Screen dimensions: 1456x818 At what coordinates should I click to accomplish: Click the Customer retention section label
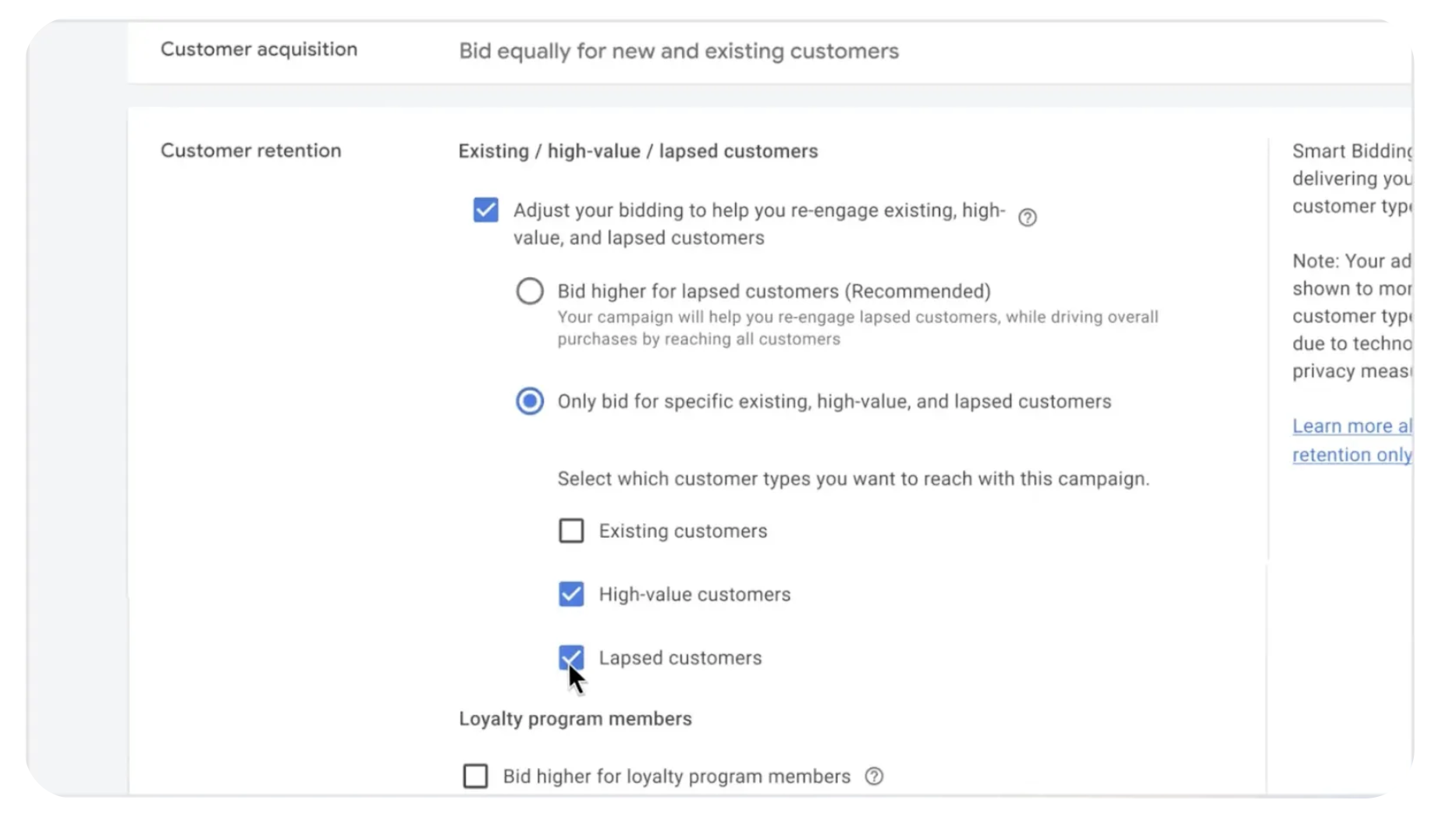coord(251,151)
